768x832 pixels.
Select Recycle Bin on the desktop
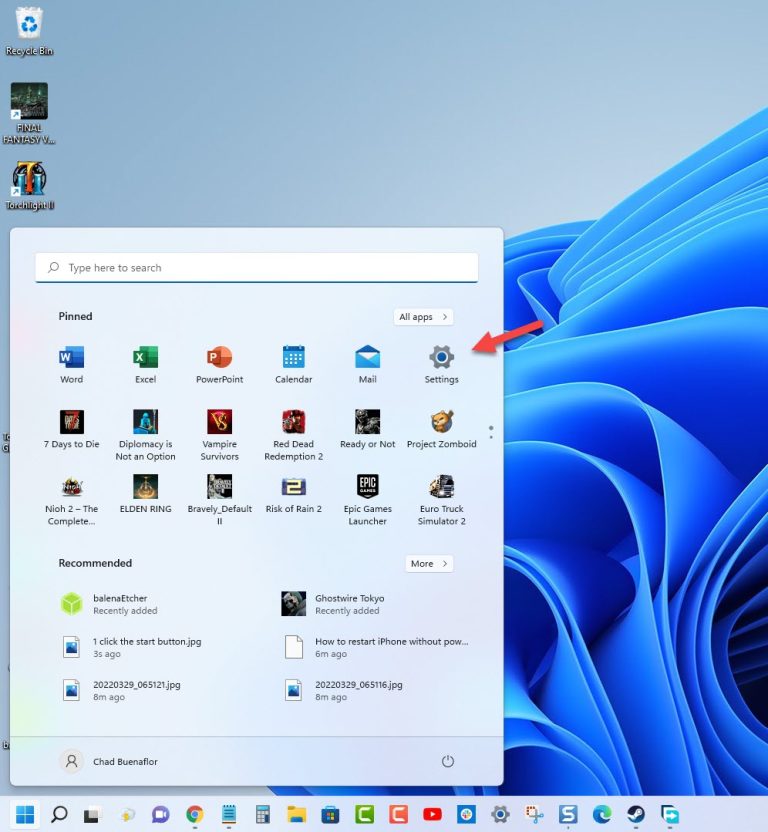29,31
